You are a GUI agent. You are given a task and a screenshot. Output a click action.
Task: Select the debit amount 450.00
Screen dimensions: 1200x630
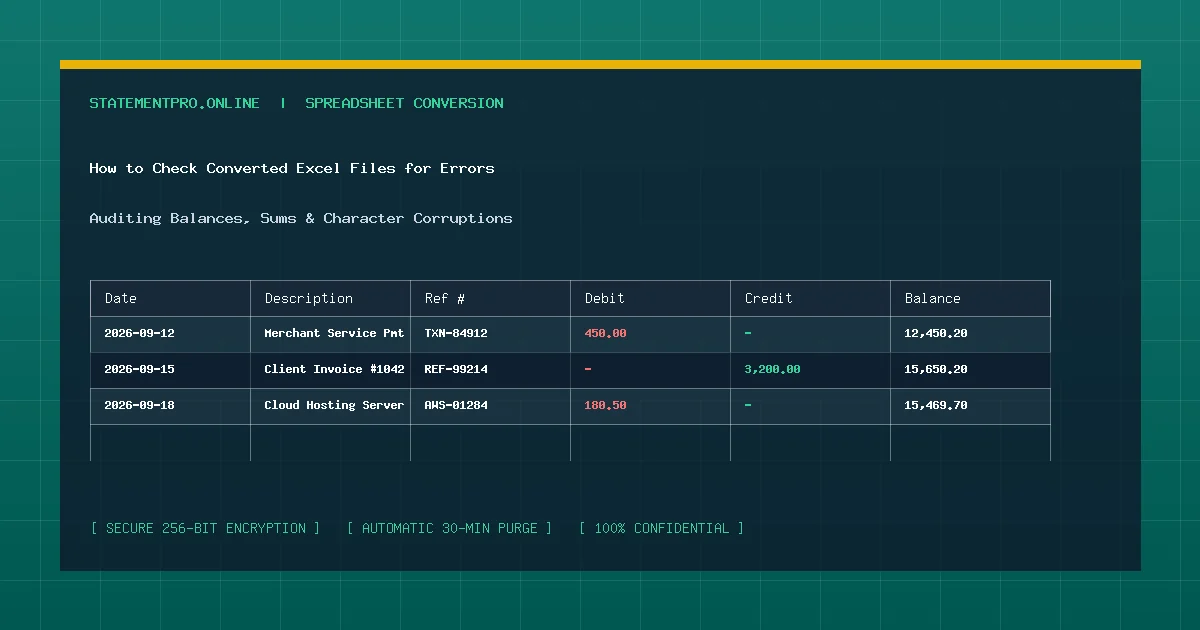coord(605,333)
